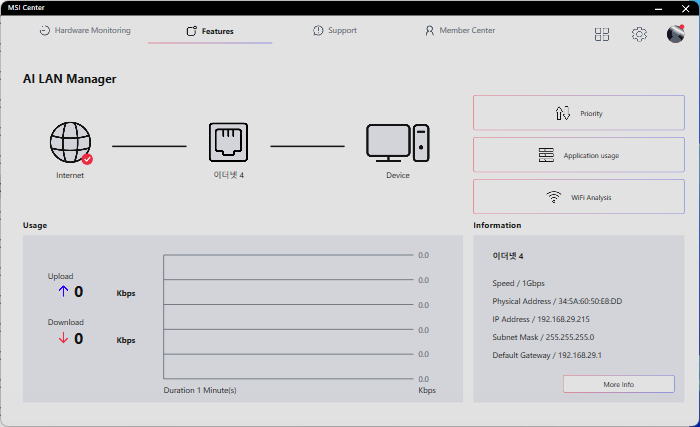Click the Subnet Mask 255.255.255.0 line
700x427 pixels.
pos(543,337)
